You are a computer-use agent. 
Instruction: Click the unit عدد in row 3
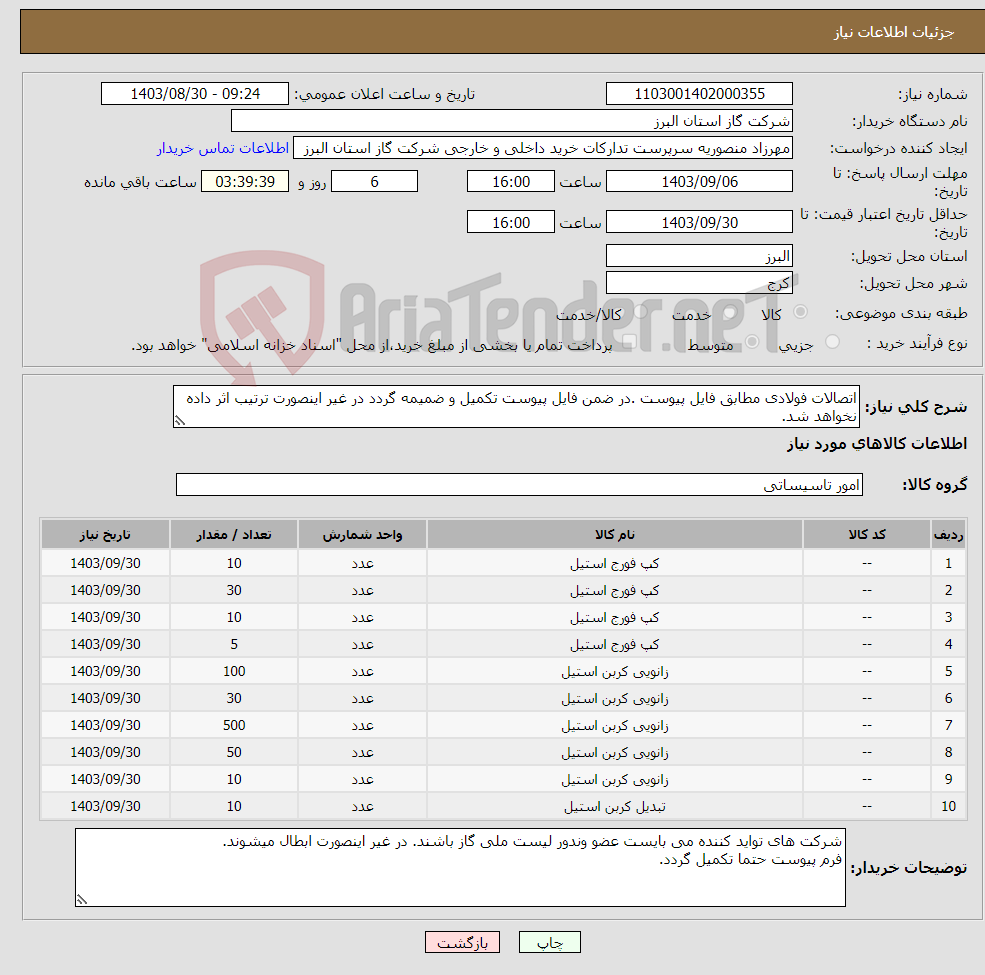coord(362,618)
